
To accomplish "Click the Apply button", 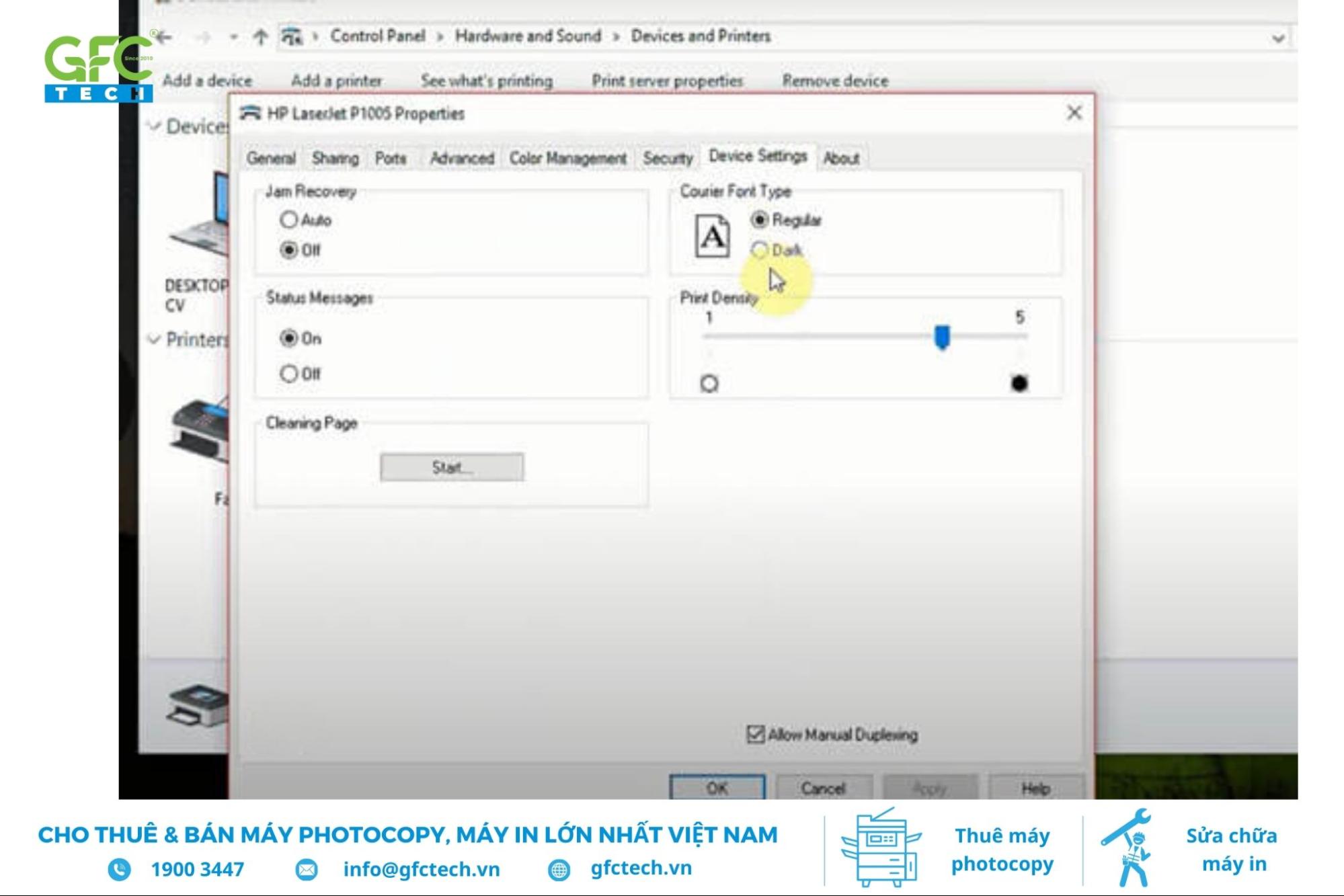I will (x=930, y=788).
